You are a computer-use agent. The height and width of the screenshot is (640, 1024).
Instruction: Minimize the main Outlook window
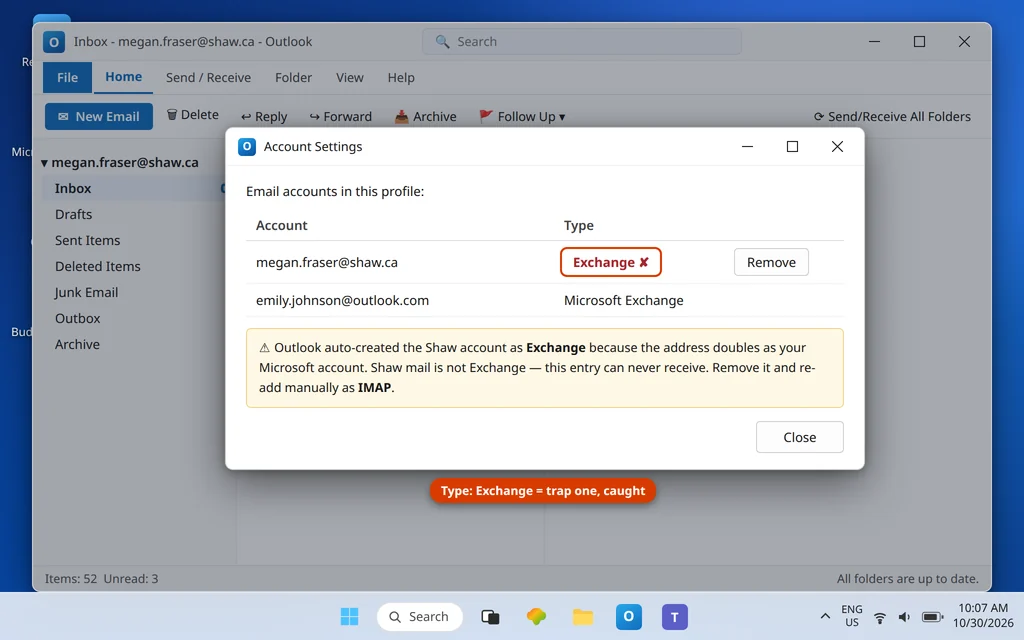point(874,42)
